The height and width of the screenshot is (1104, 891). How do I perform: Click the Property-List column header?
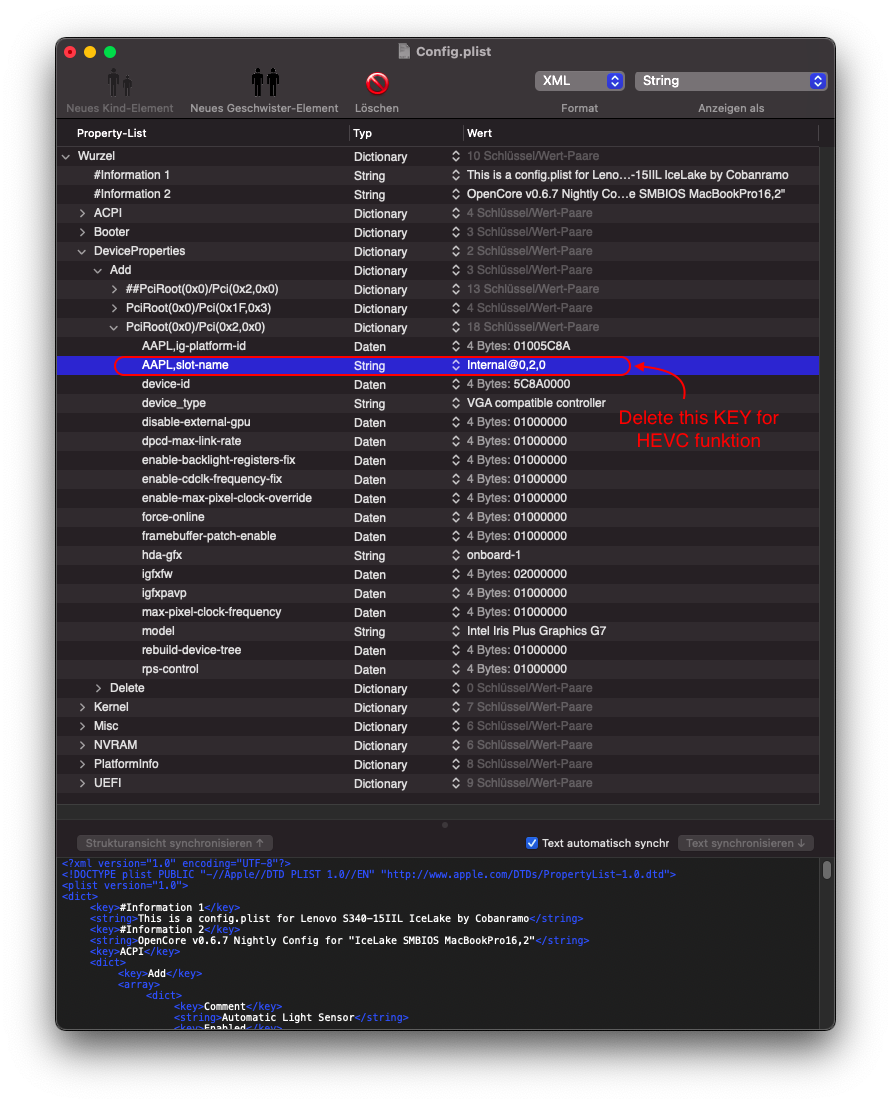point(111,133)
